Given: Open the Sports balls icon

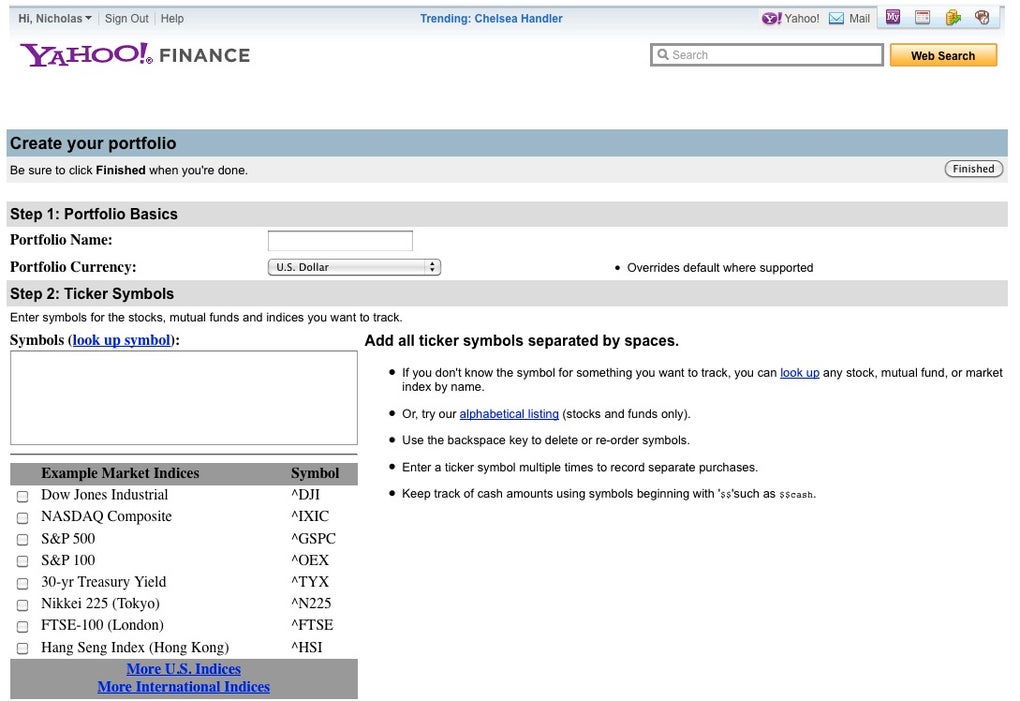Looking at the screenshot, I should tap(982, 18).
